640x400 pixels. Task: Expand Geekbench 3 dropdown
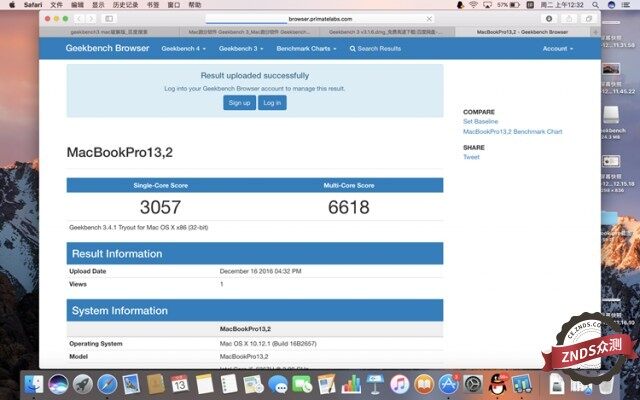coord(241,49)
